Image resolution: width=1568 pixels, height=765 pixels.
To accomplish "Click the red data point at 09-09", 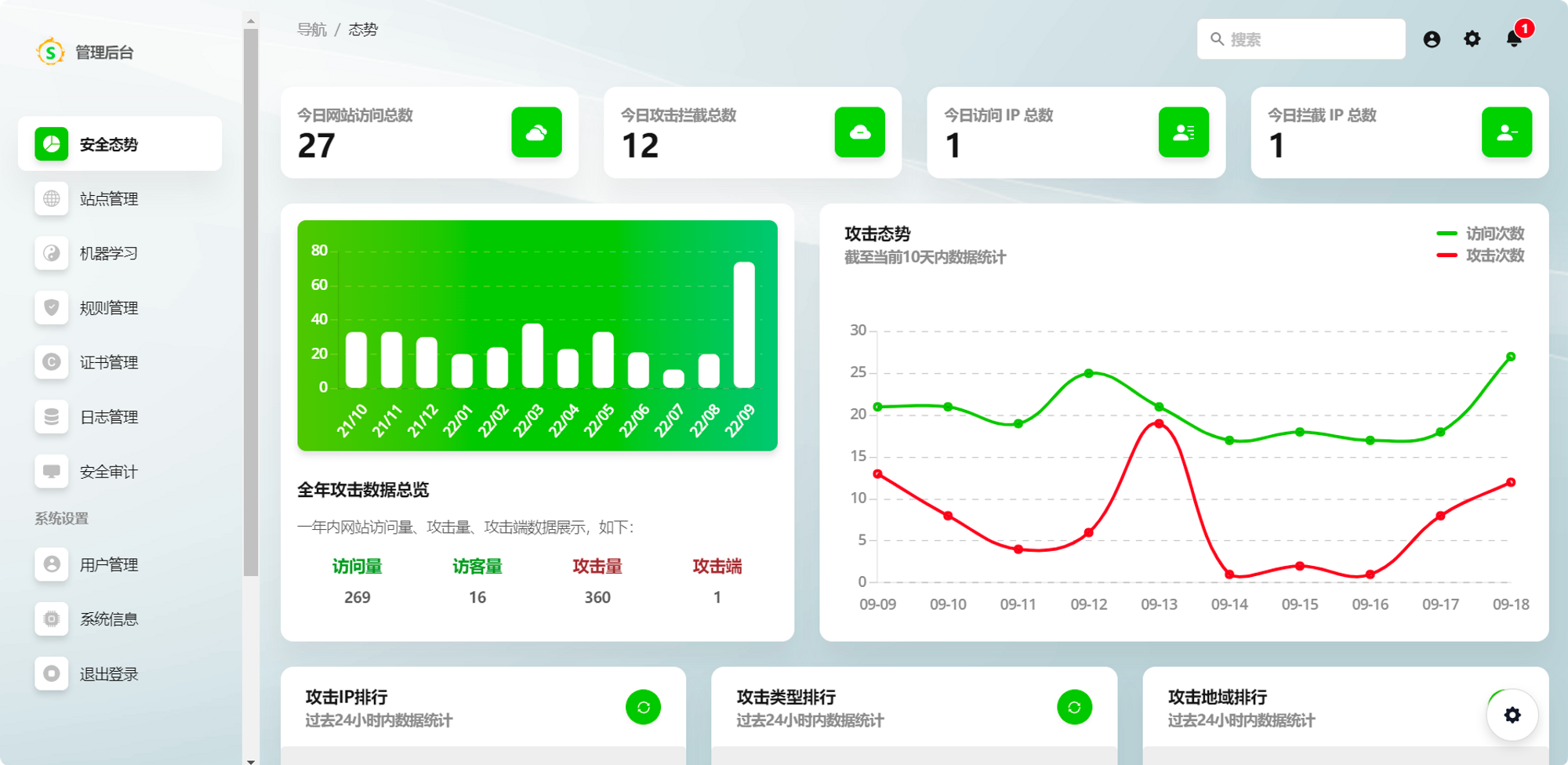I will coord(877,473).
